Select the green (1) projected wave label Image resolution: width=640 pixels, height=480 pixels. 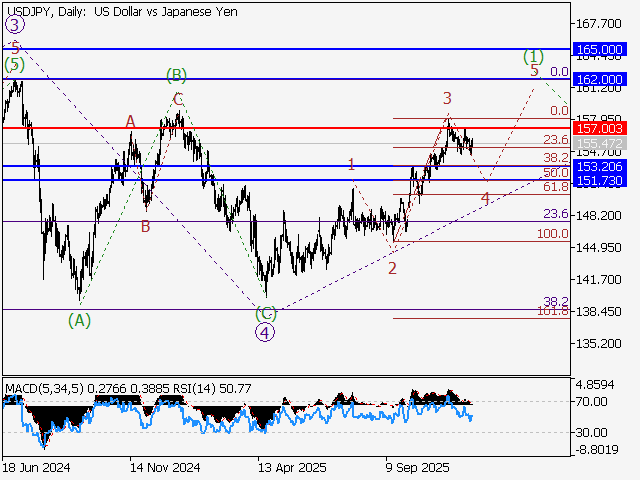coord(534,56)
